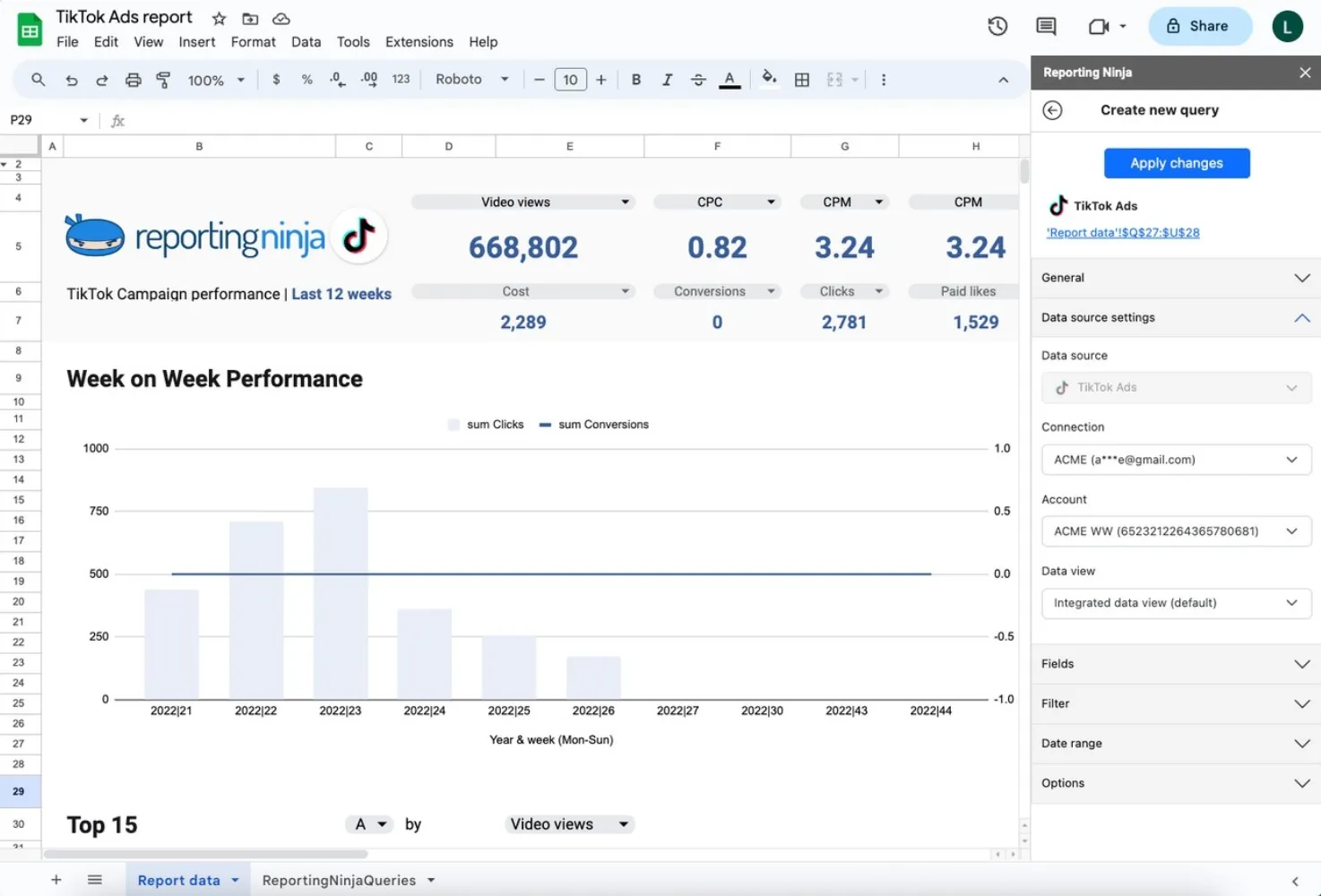Start a video call with Meet icon

(x=1099, y=26)
